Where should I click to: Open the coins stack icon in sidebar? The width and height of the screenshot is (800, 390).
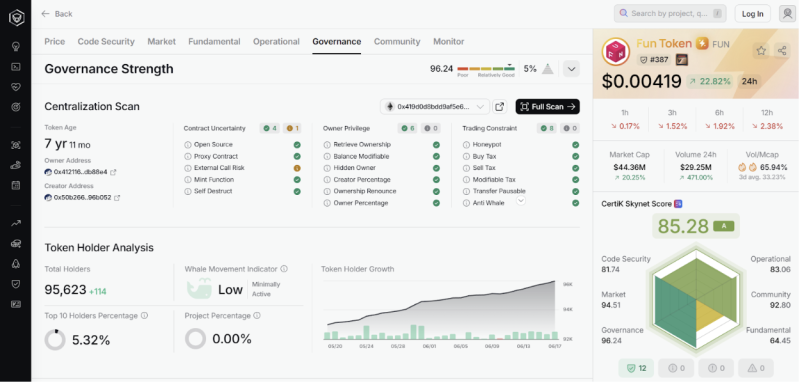click(x=16, y=243)
